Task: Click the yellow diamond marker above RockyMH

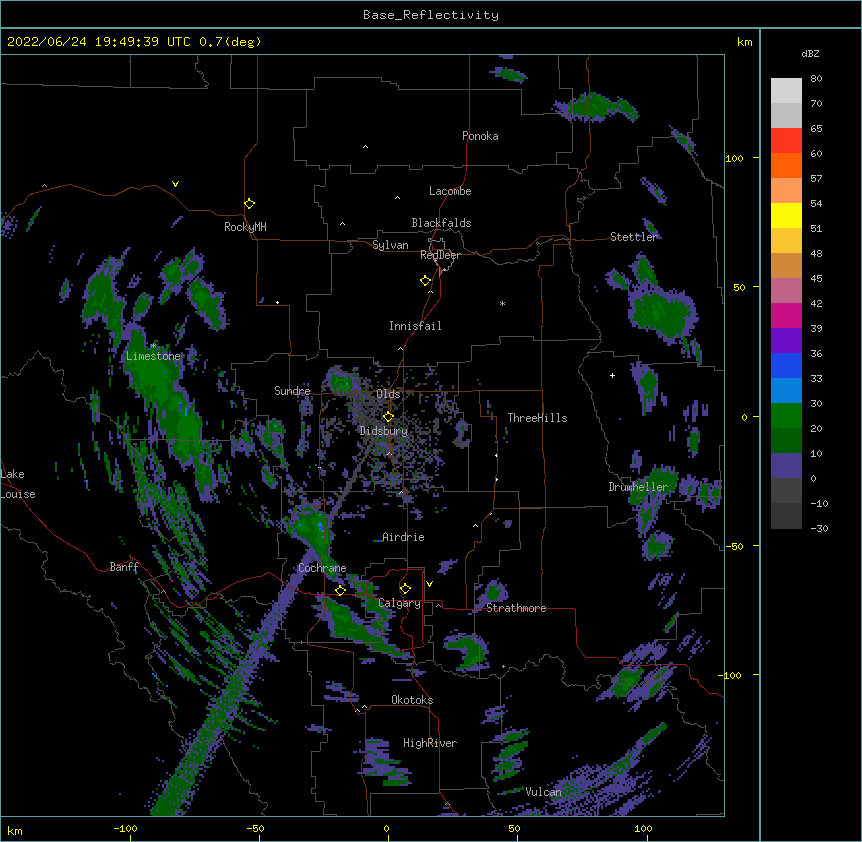Action: [x=250, y=204]
